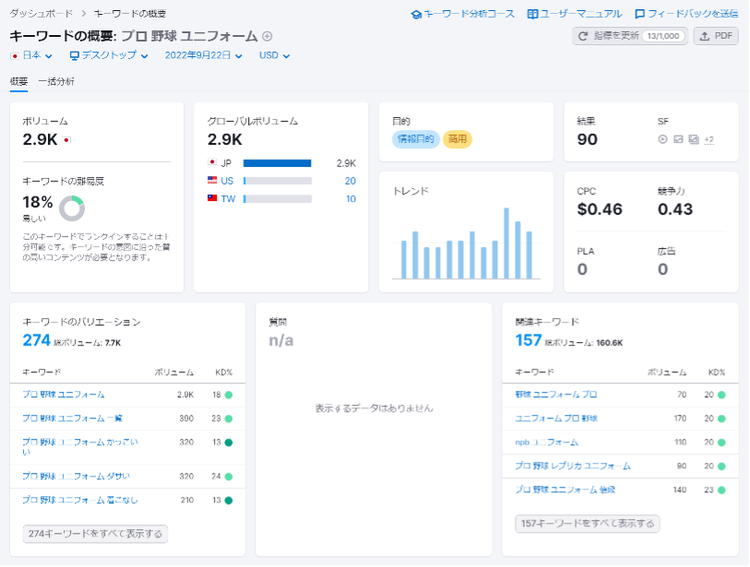Open the プロ 野球 ユニフォーム ダサい keyword link
Image resolution: width=750 pixels, height=567 pixels.
pyautogui.click(x=76, y=477)
